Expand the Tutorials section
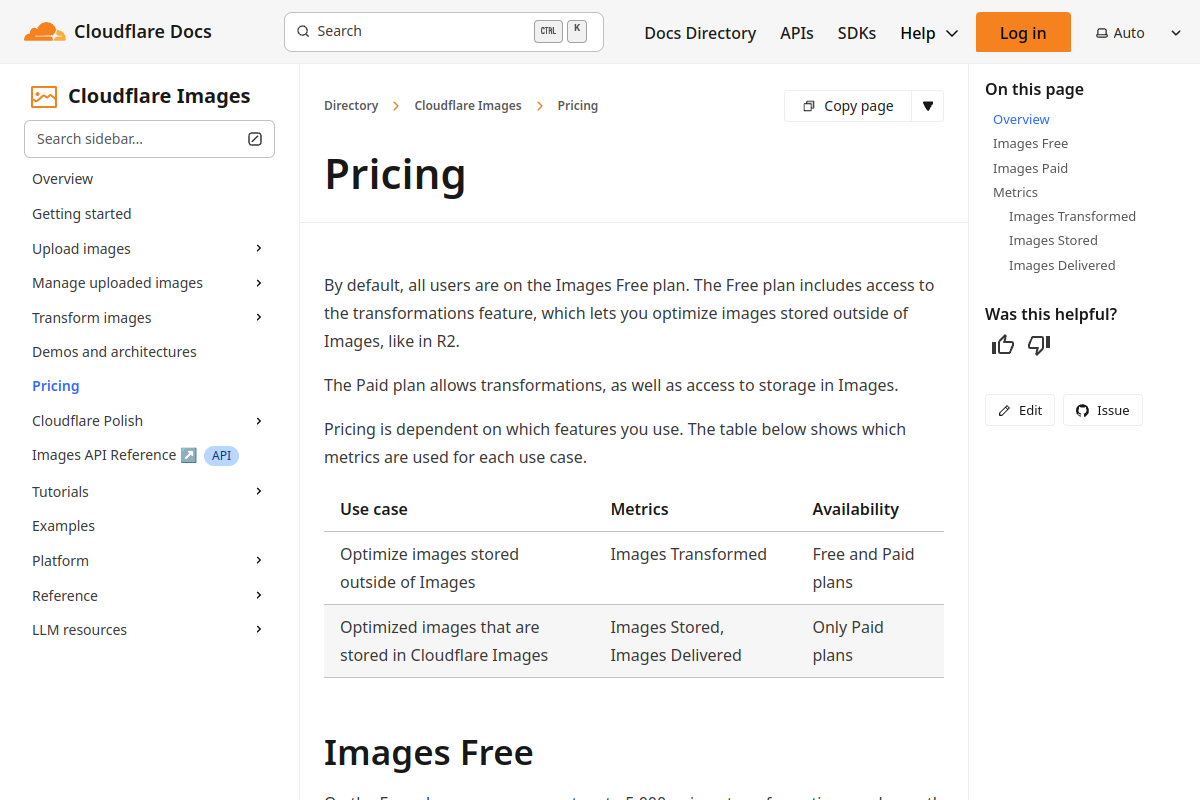 (x=259, y=491)
